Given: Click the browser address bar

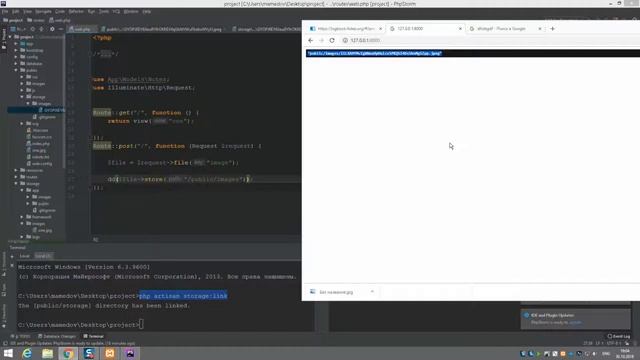Looking at the screenshot, I should [x=490, y=40].
